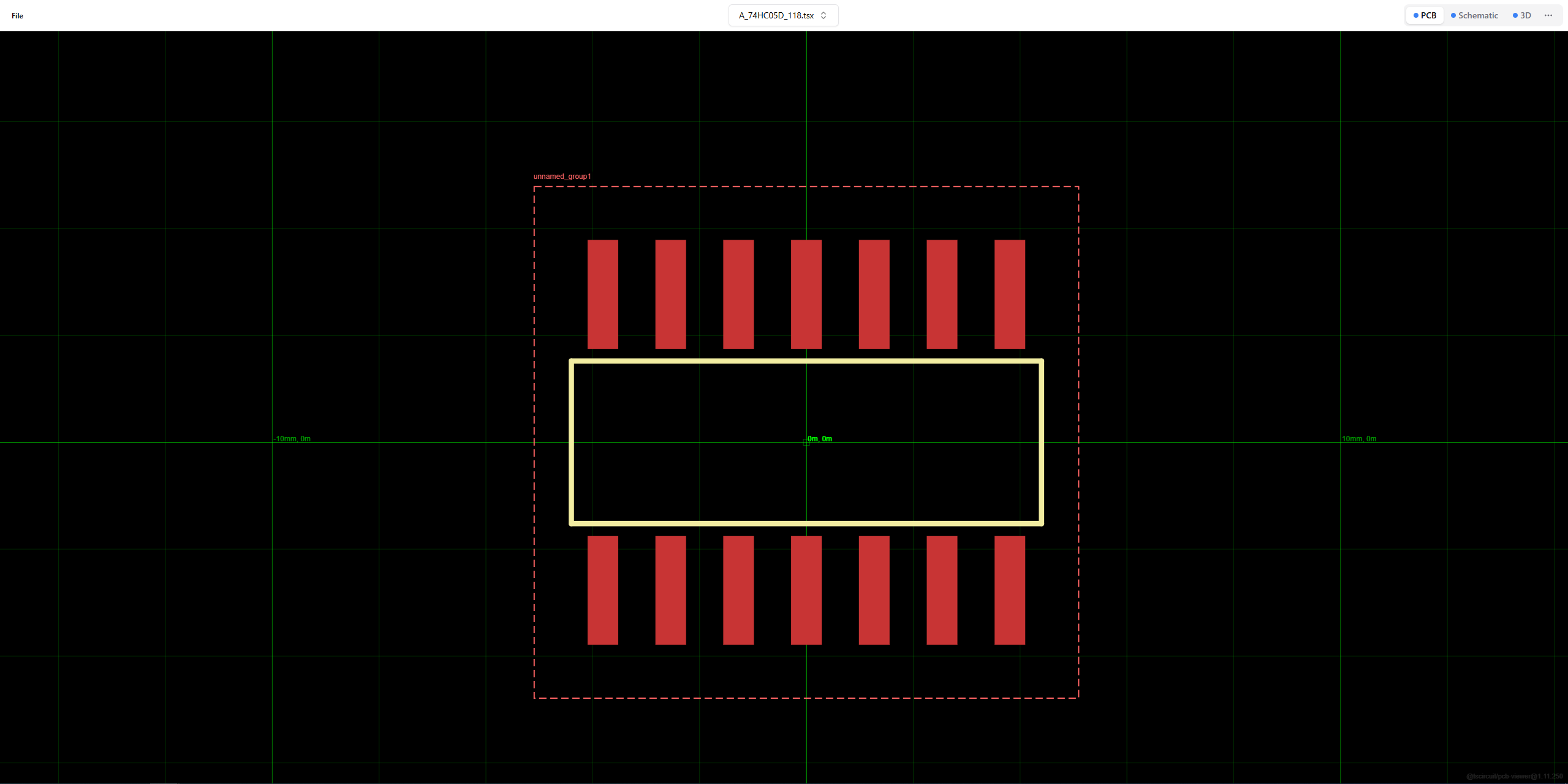Click the top row center pad
The width and height of the screenshot is (1568, 784).
[x=806, y=294]
